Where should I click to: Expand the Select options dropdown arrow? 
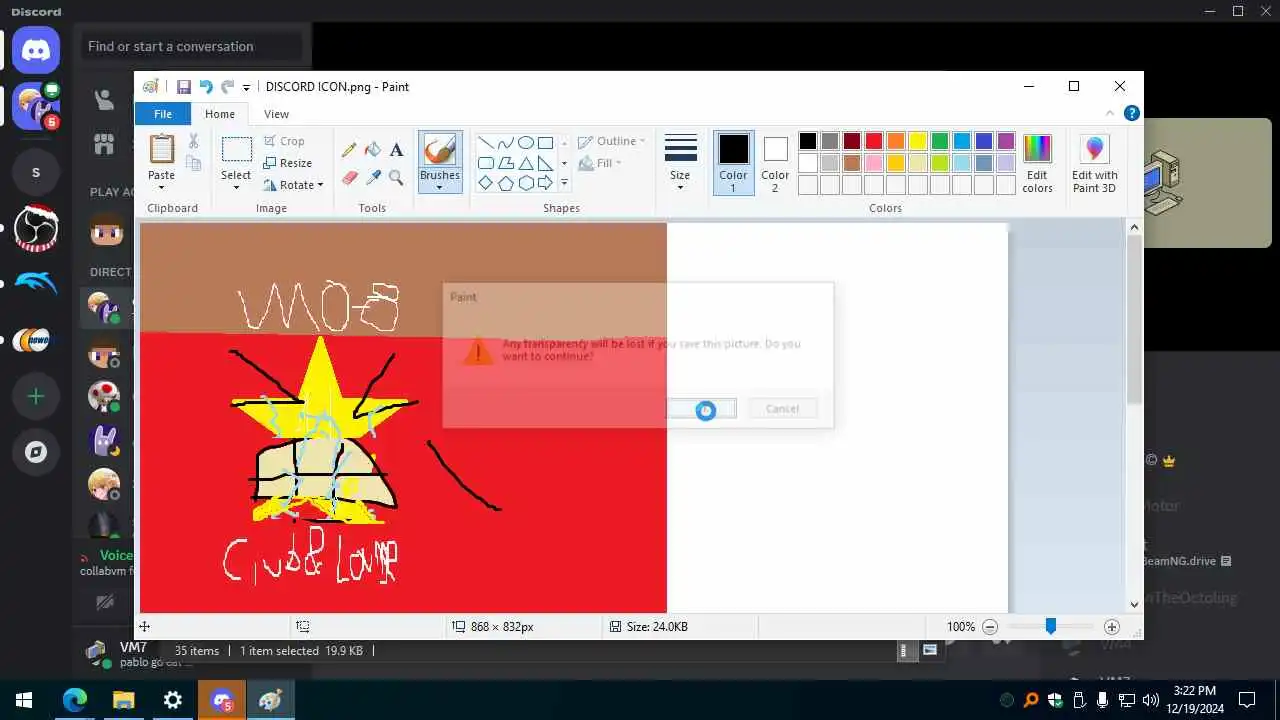pos(236,187)
